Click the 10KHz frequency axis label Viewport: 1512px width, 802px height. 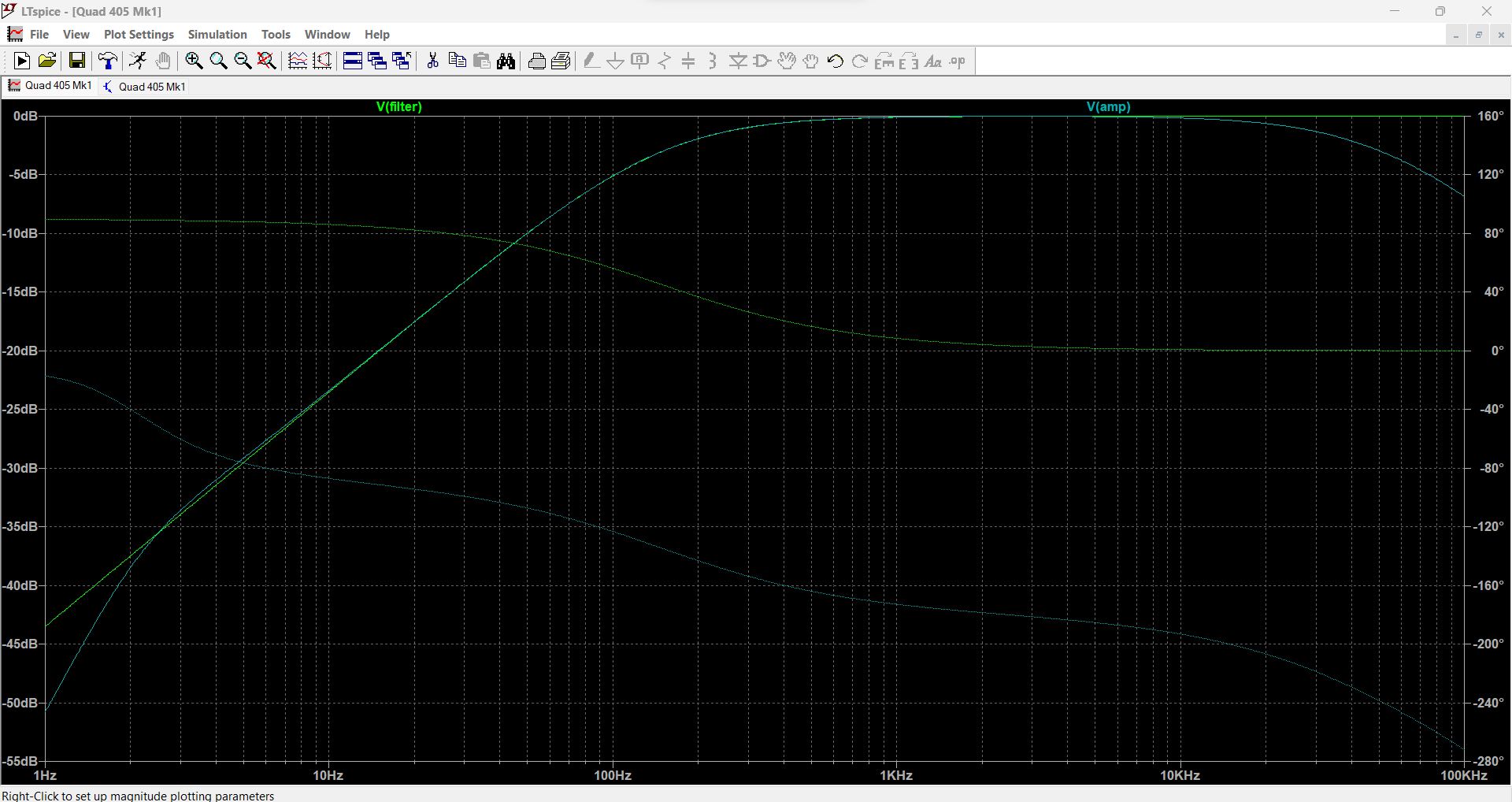(1180, 775)
